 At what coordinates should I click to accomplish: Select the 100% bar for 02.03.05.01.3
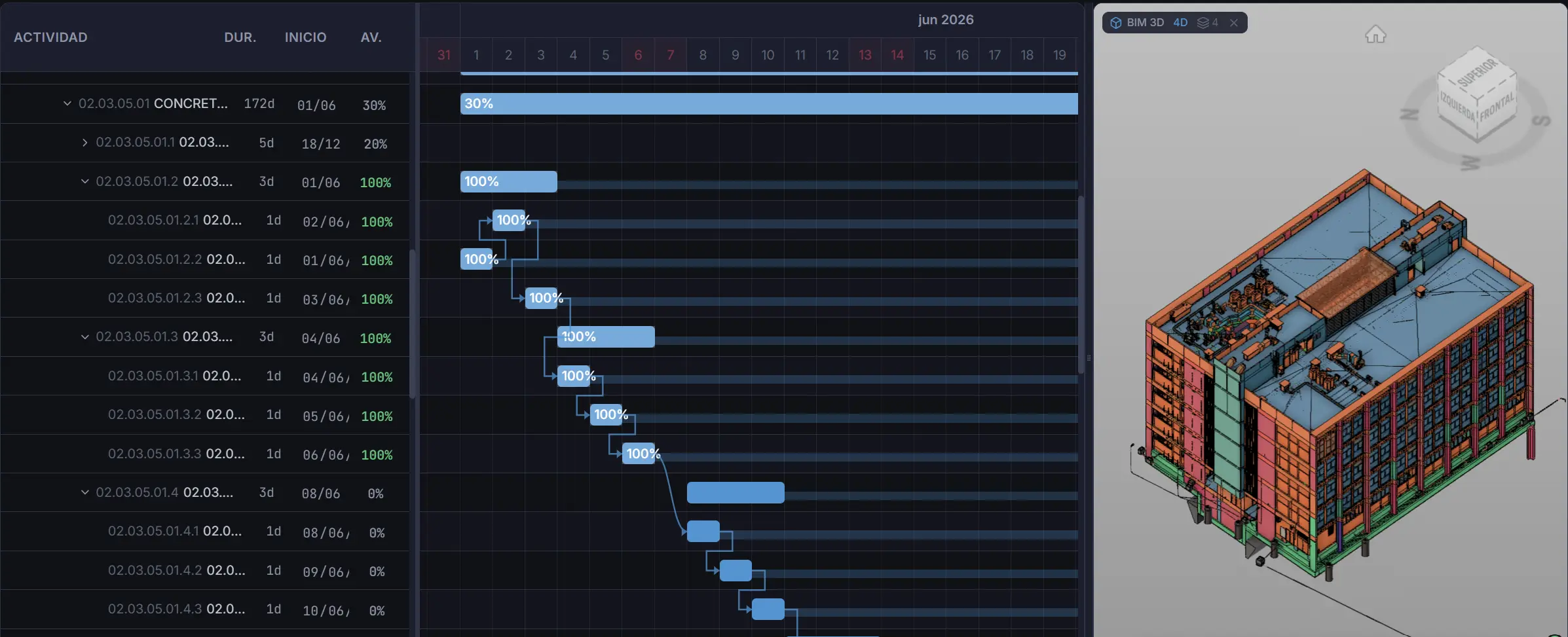point(606,337)
